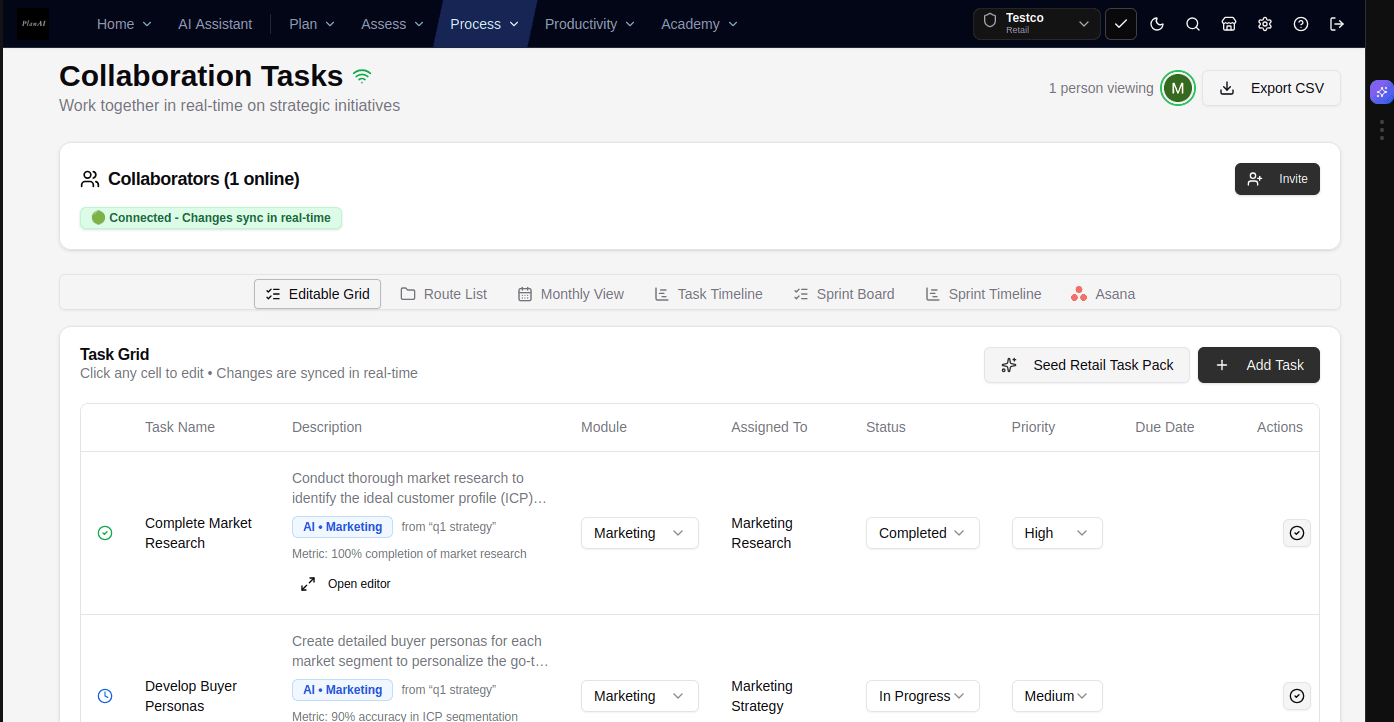The height and width of the screenshot is (722, 1394).
Task: Open search with magnifier icon
Action: point(1193,24)
